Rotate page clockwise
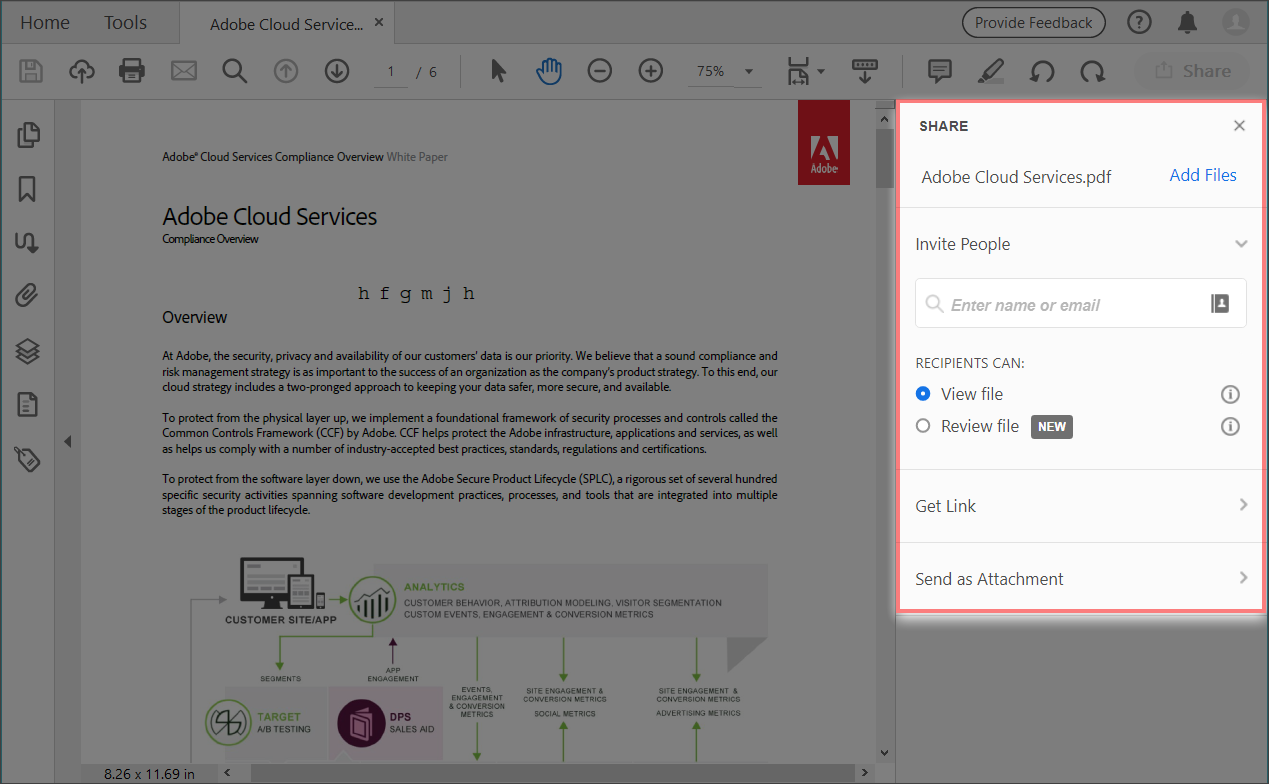1269x784 pixels. [1093, 71]
